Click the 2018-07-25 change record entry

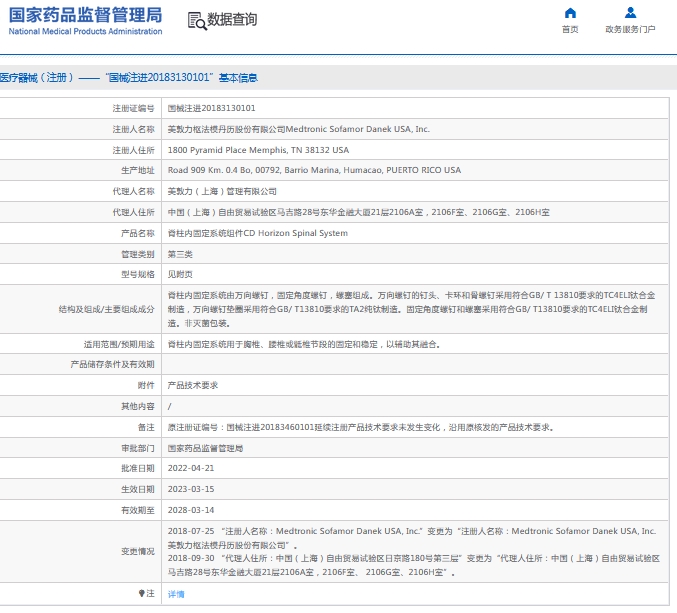(x=412, y=538)
